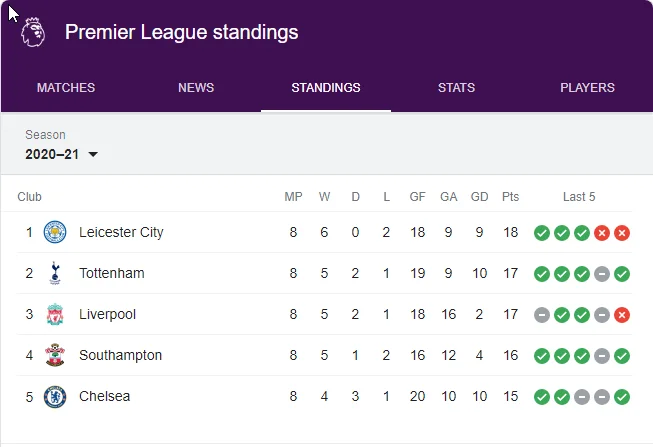Click the Chelsea club crest

tap(55, 397)
